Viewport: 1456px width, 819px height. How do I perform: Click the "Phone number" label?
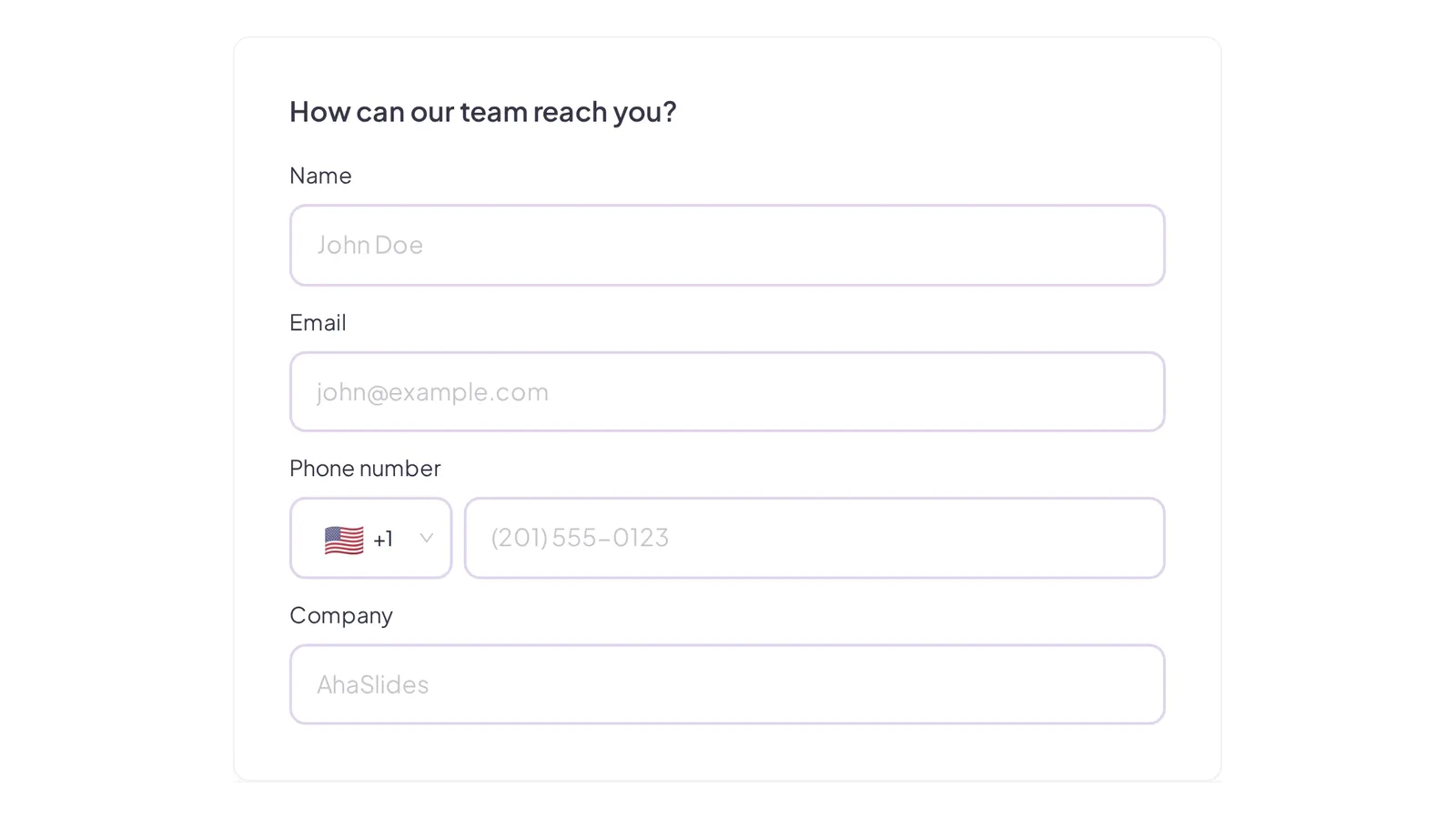[x=365, y=469]
